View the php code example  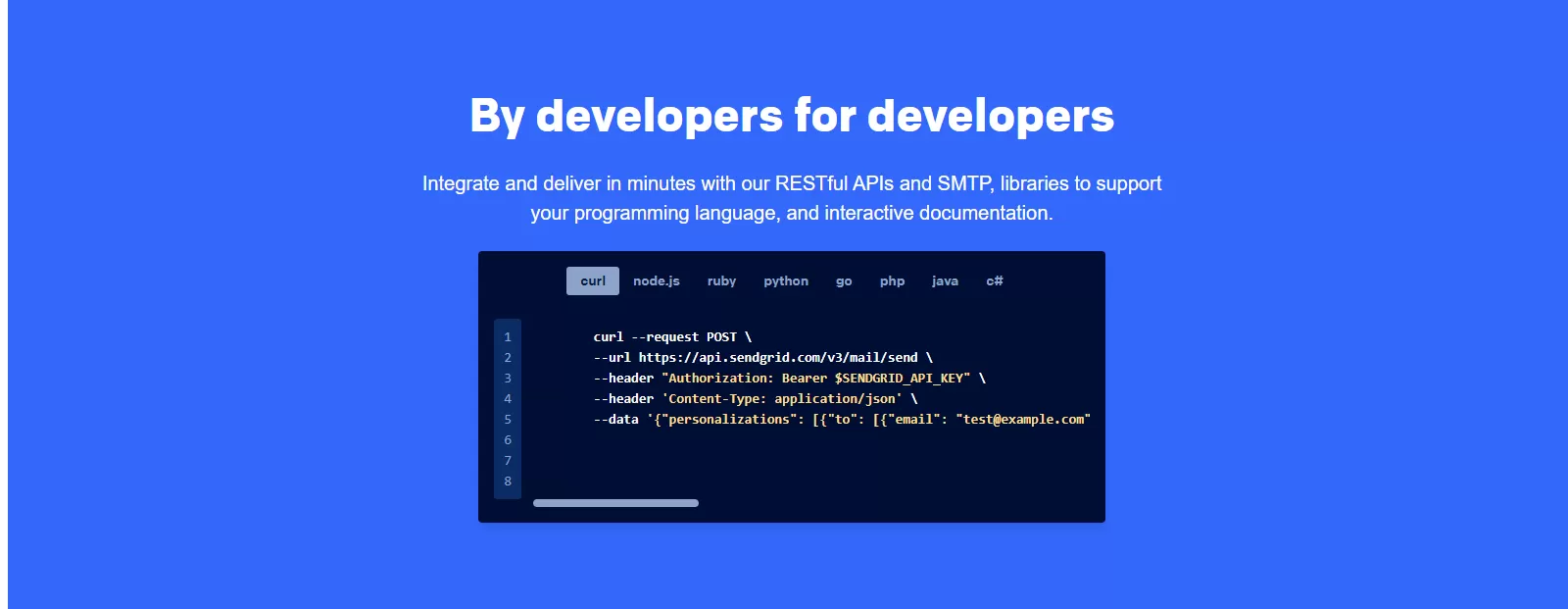point(892,281)
